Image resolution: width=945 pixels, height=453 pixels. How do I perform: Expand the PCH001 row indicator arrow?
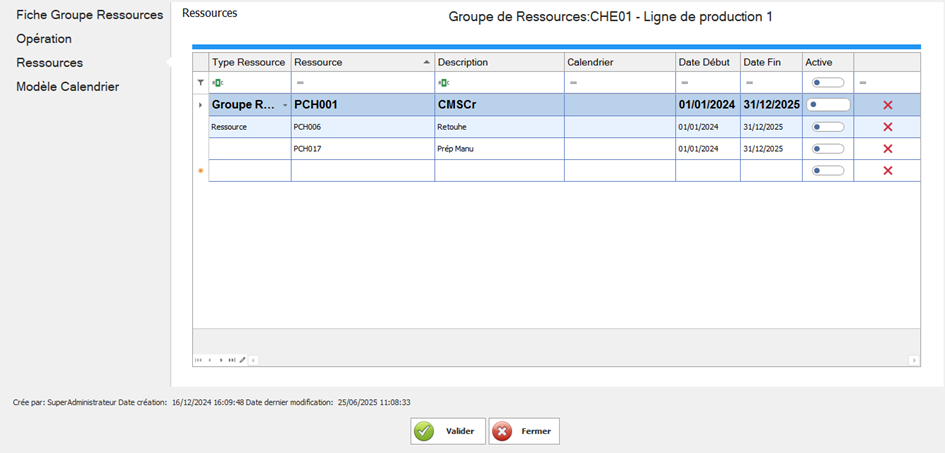(x=200, y=105)
